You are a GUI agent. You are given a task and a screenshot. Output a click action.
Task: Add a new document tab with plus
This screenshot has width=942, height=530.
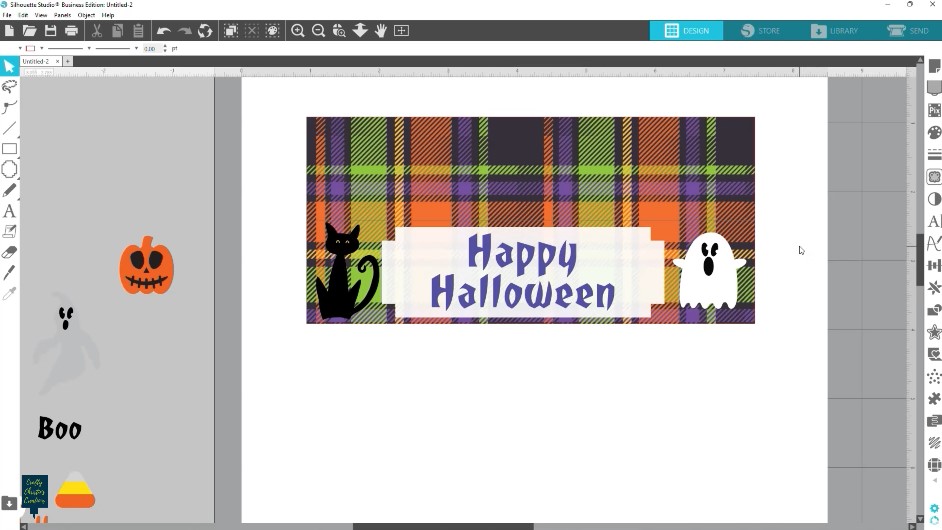67,61
